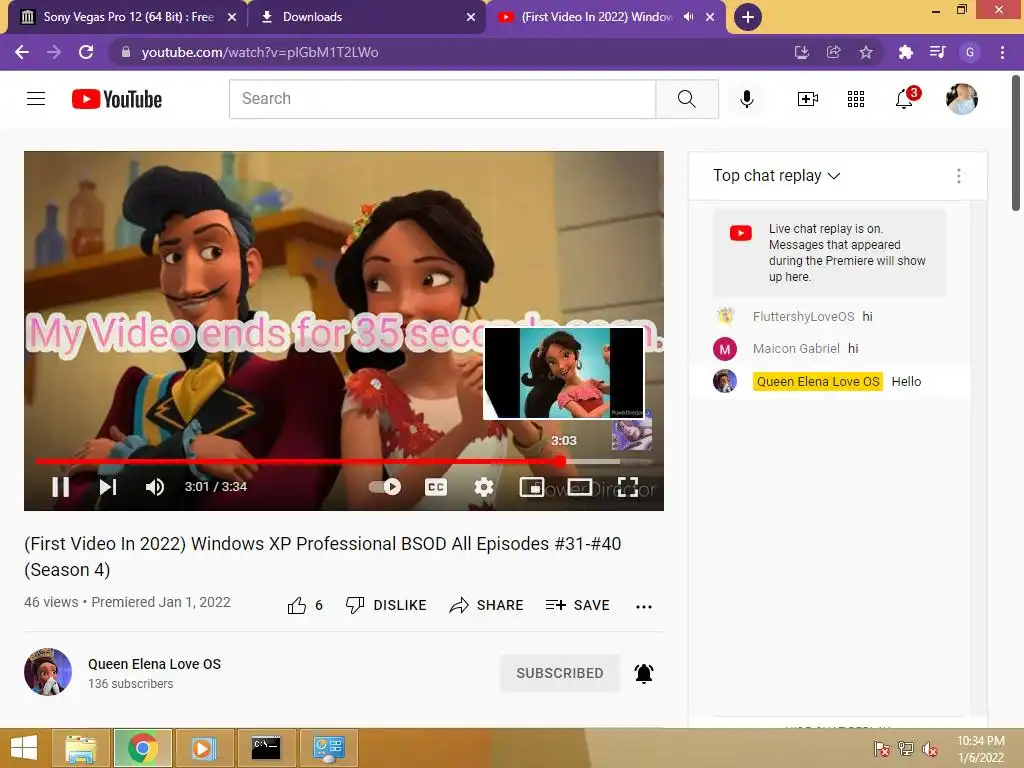Toggle autoplay switch in player
This screenshot has height=768, width=1024.
point(385,487)
